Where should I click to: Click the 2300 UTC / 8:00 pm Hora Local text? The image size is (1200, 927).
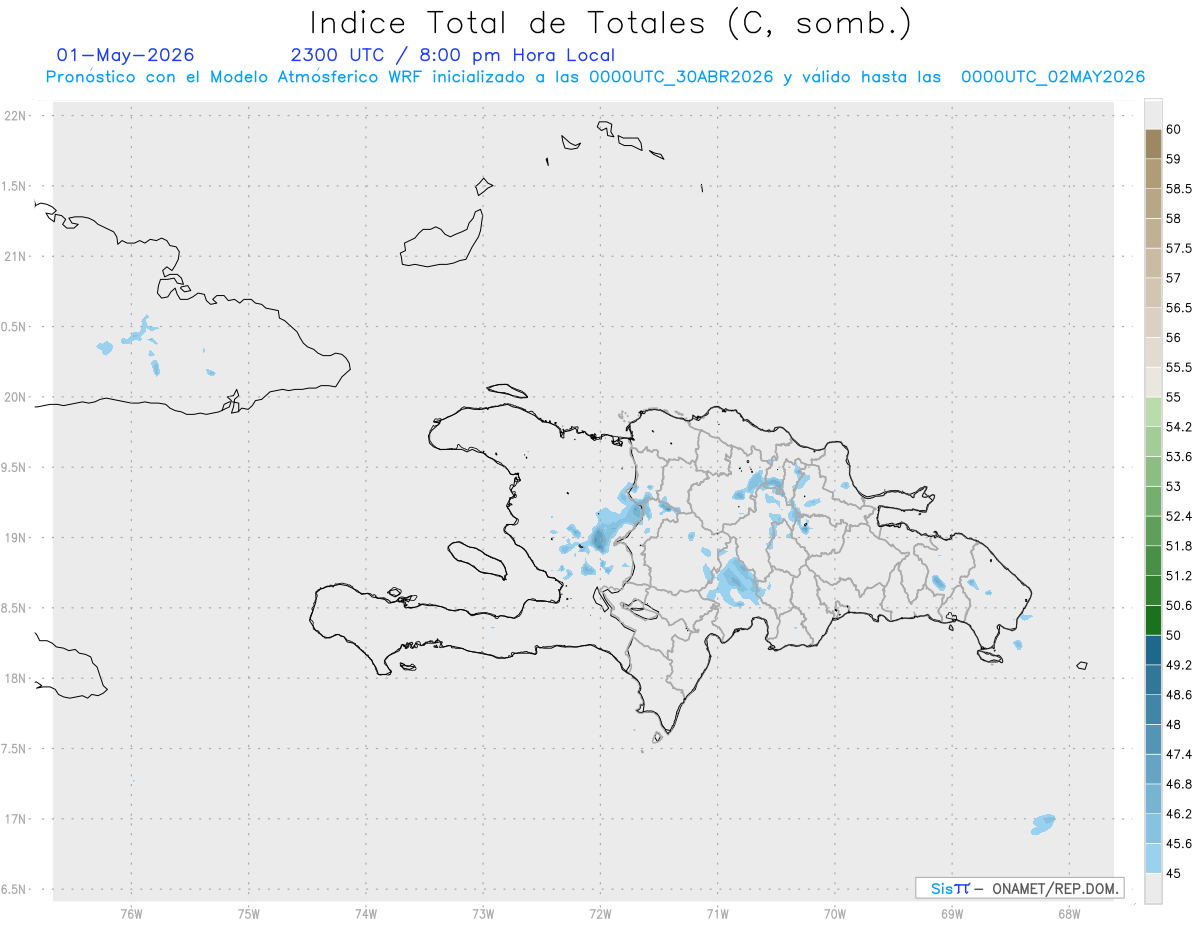point(452,56)
